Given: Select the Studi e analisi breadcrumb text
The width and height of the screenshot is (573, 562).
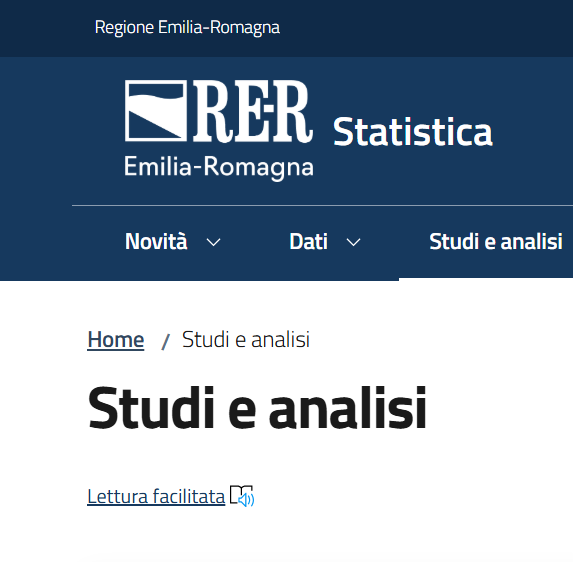Looking at the screenshot, I should click(246, 339).
